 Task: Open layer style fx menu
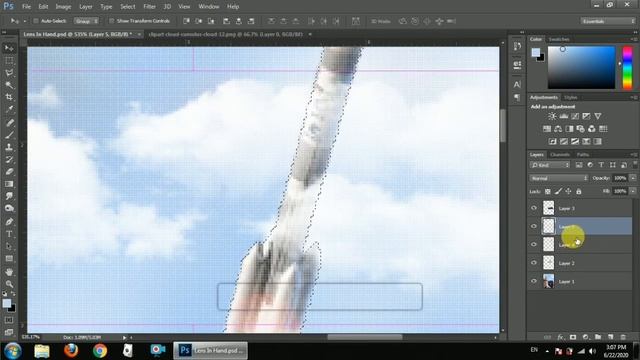[x=560, y=337]
